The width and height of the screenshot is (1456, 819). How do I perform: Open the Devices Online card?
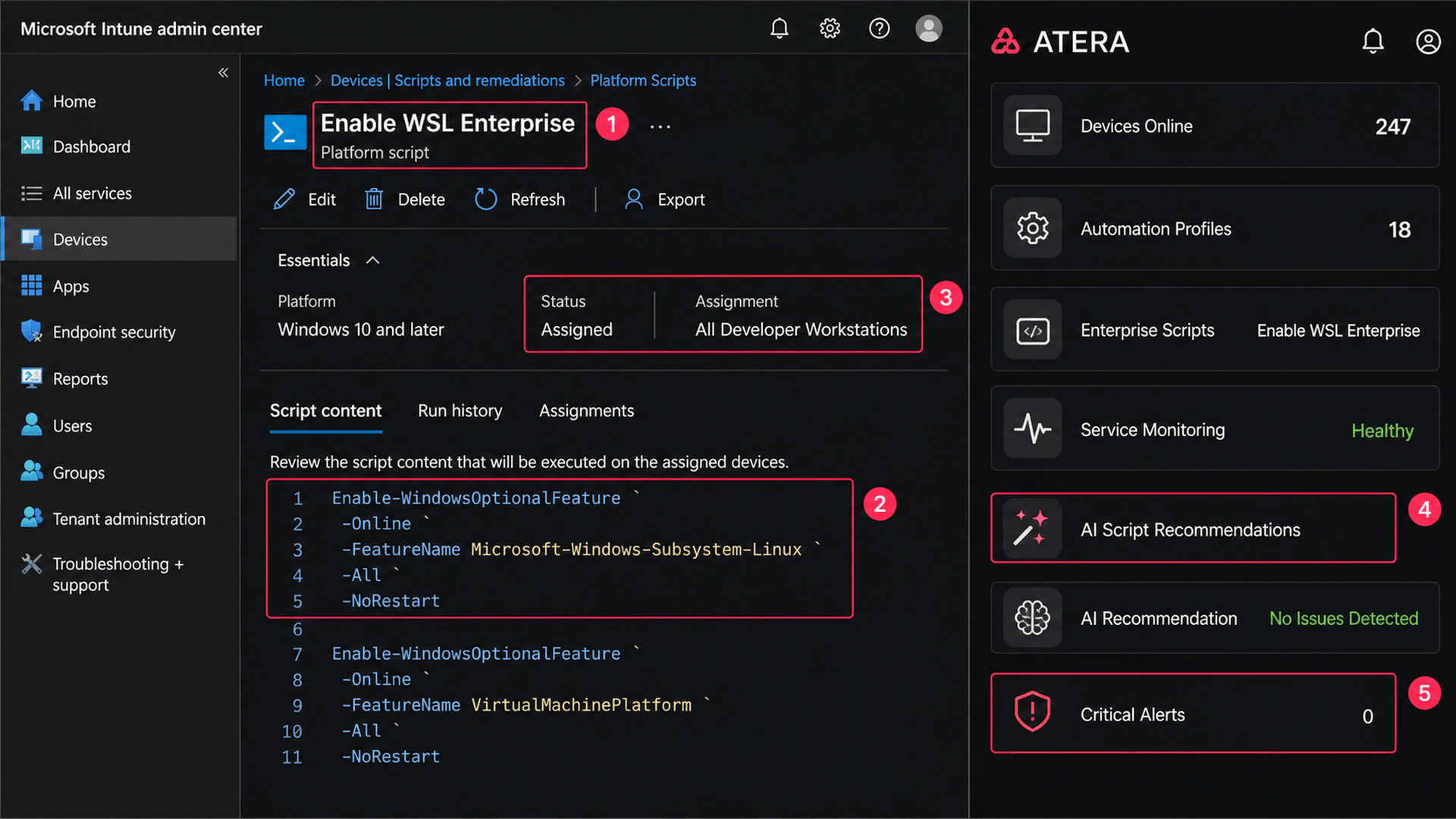click(1215, 126)
